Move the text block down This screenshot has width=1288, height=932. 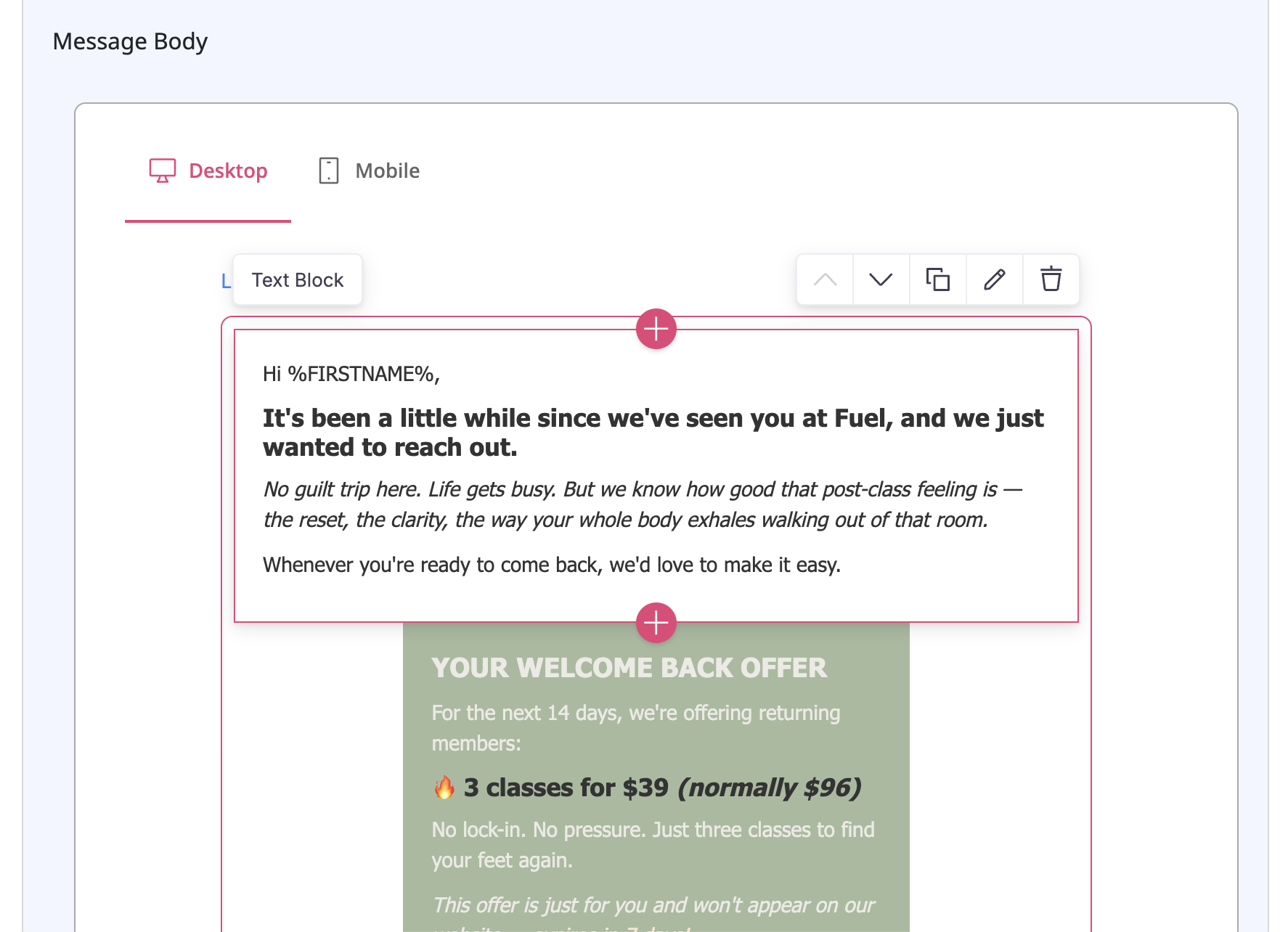(x=881, y=279)
